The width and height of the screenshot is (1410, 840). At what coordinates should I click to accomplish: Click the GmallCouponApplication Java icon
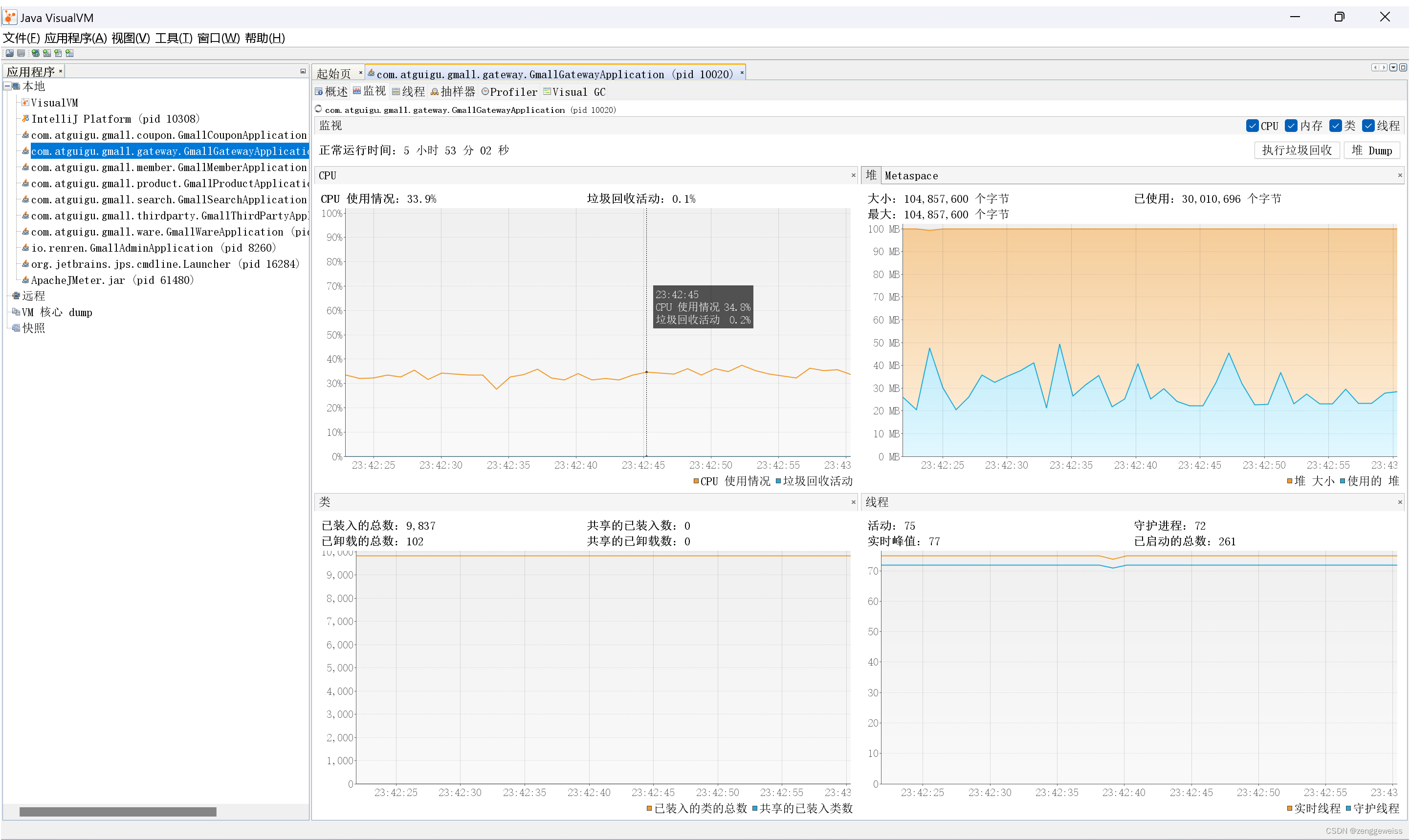25,135
